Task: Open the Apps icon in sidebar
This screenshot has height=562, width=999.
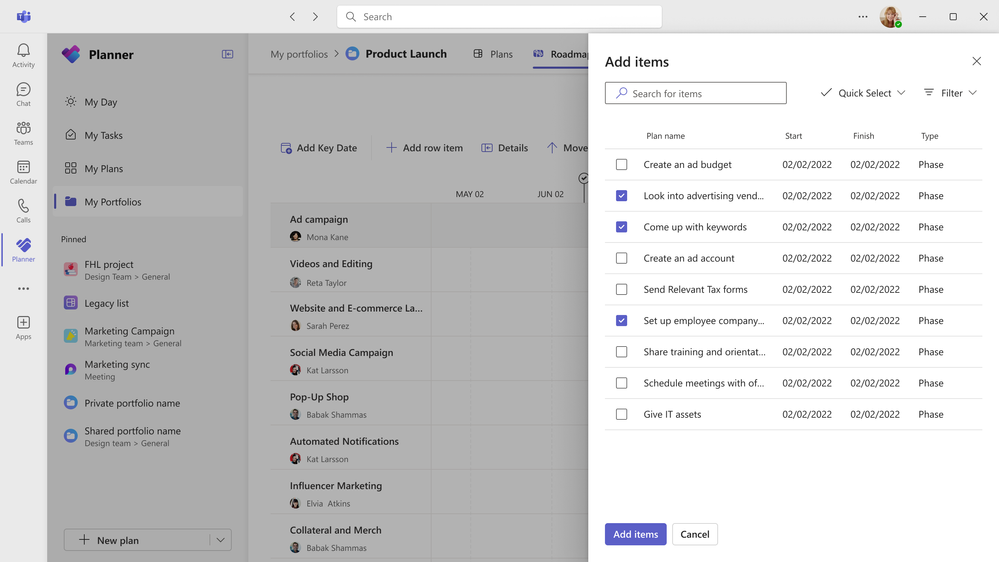Action: coord(23,327)
